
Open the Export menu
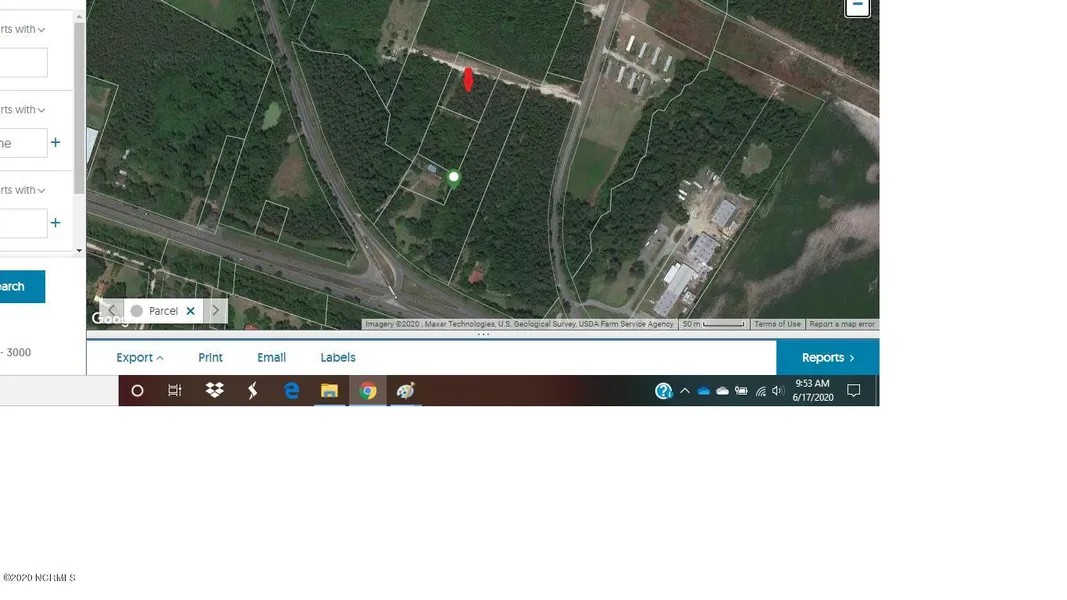[139, 358]
